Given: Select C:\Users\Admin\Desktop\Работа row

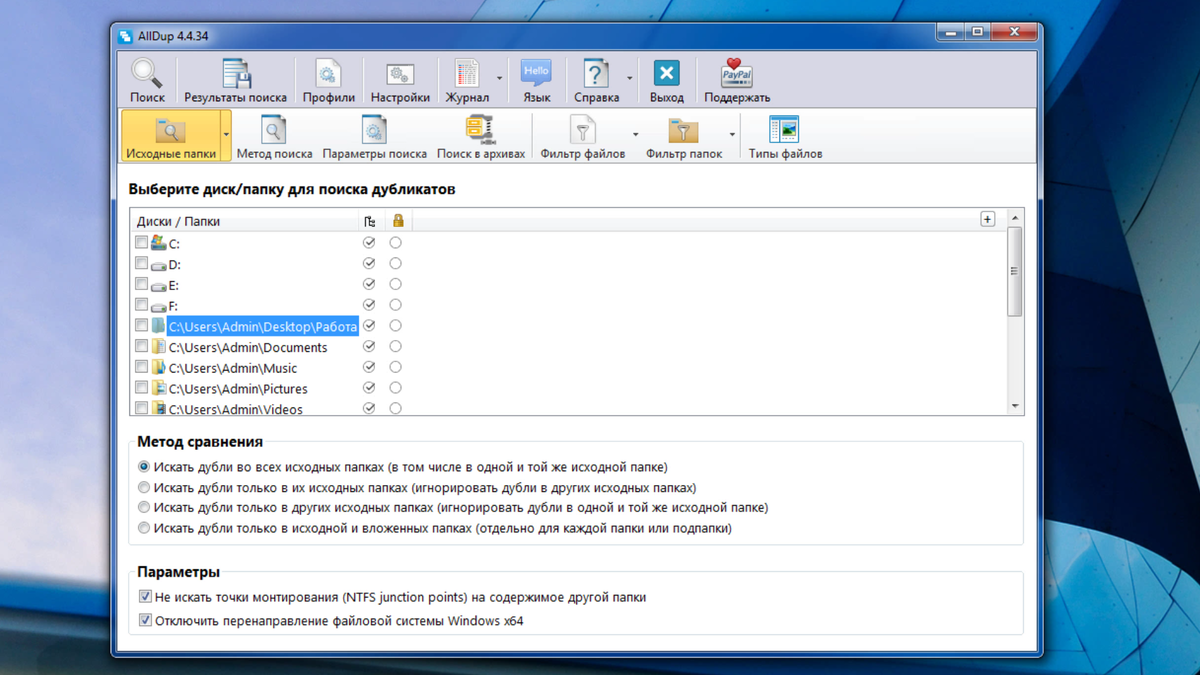Looking at the screenshot, I should (x=263, y=326).
